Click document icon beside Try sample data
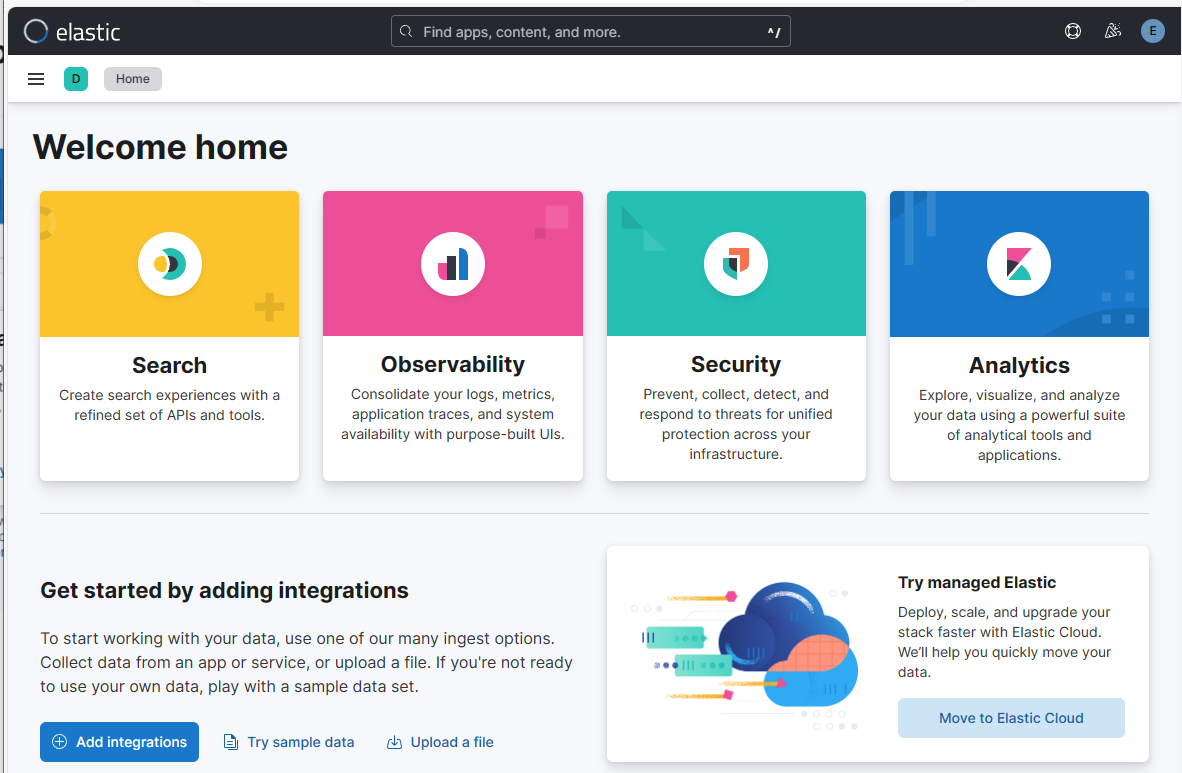This screenshot has height=773, width=1182. [x=231, y=742]
